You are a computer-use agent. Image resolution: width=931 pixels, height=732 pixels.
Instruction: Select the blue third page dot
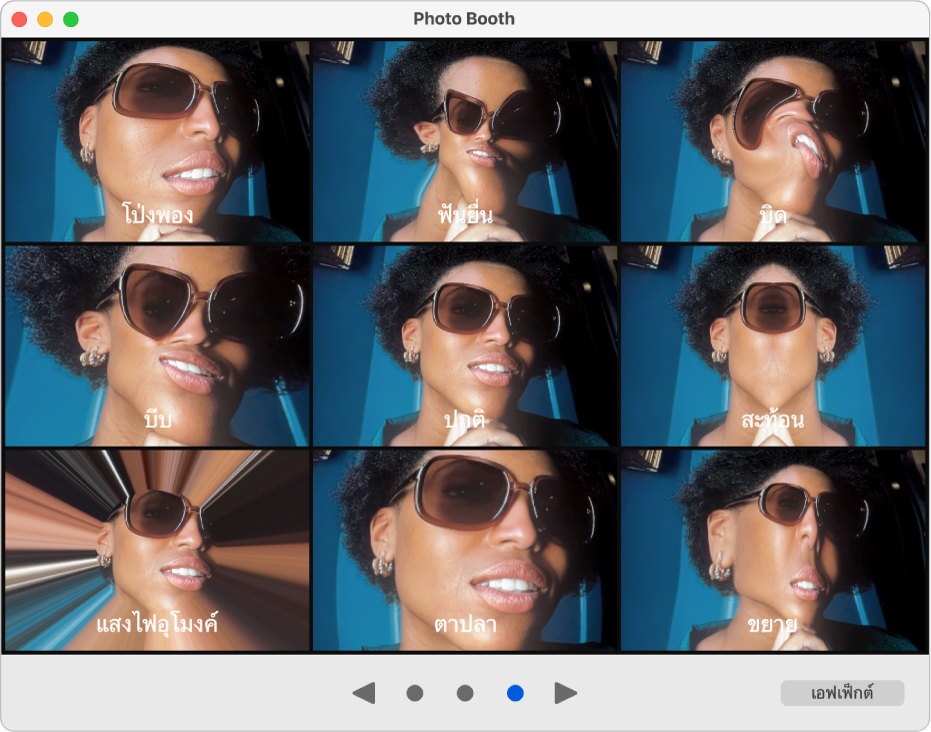click(515, 693)
